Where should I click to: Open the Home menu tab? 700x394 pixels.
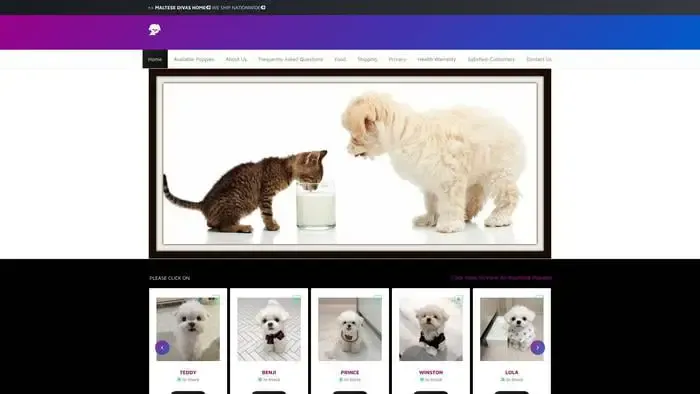[x=155, y=59]
